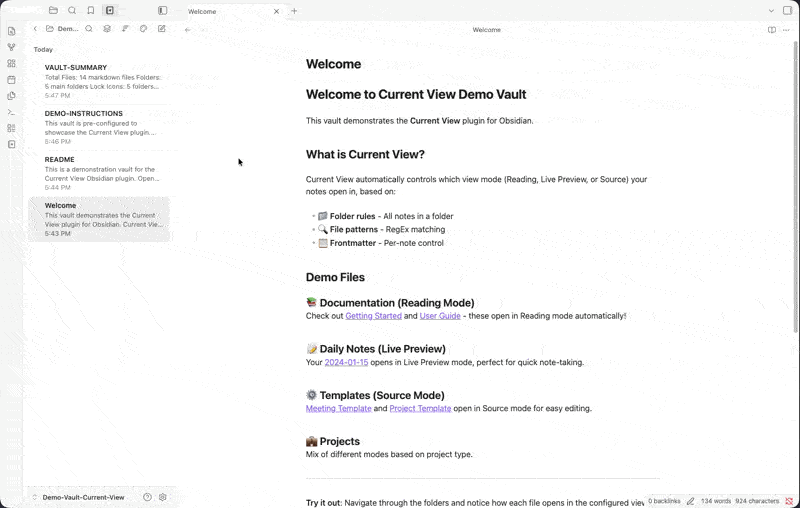Screen dimensions: 800x508
Task: Click the appearance palette icon
Action: tap(143, 29)
